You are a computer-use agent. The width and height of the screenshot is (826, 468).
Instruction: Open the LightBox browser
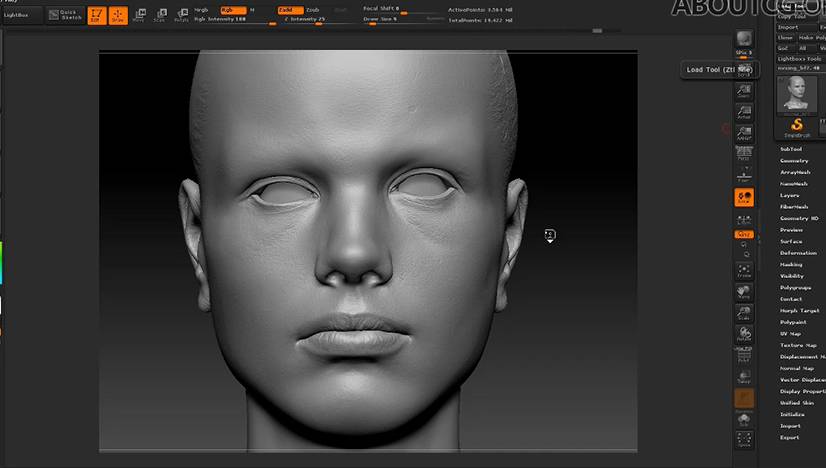tap(21, 15)
